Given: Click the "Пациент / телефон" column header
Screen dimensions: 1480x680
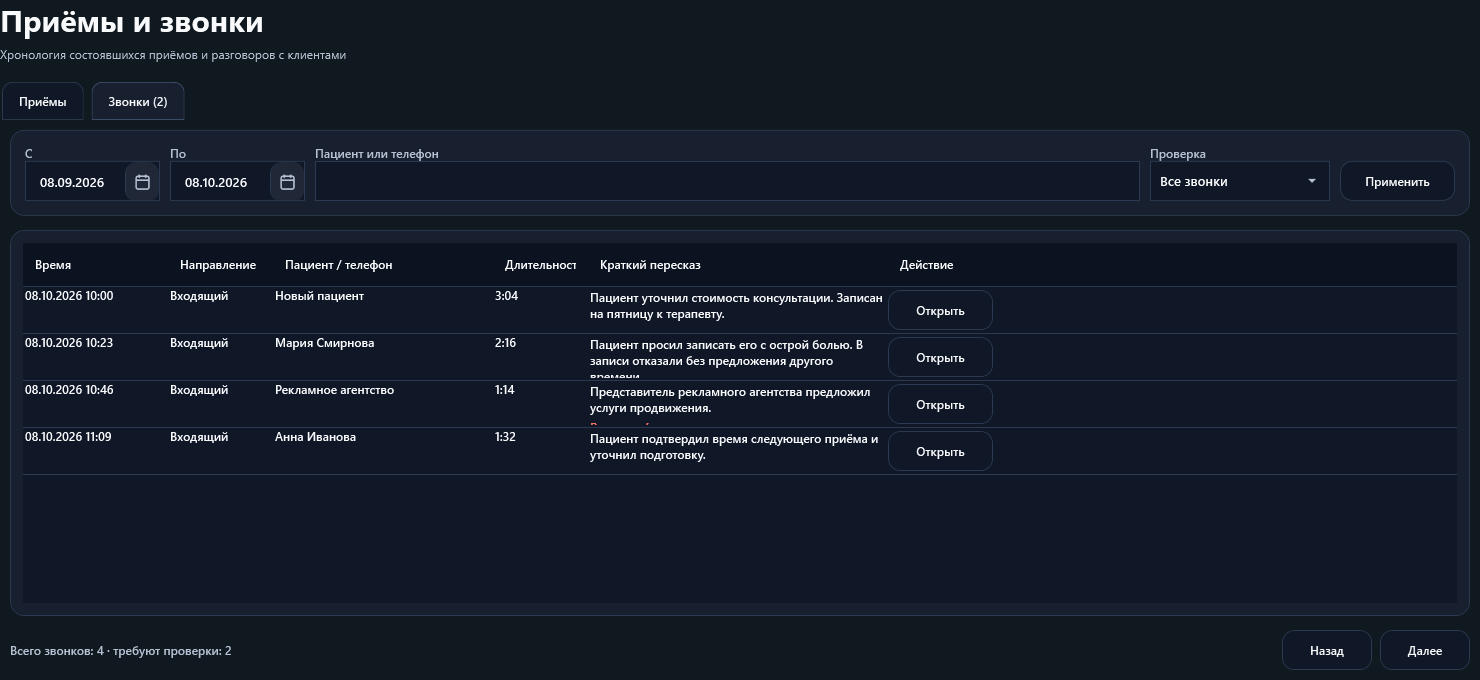Looking at the screenshot, I should (339, 265).
